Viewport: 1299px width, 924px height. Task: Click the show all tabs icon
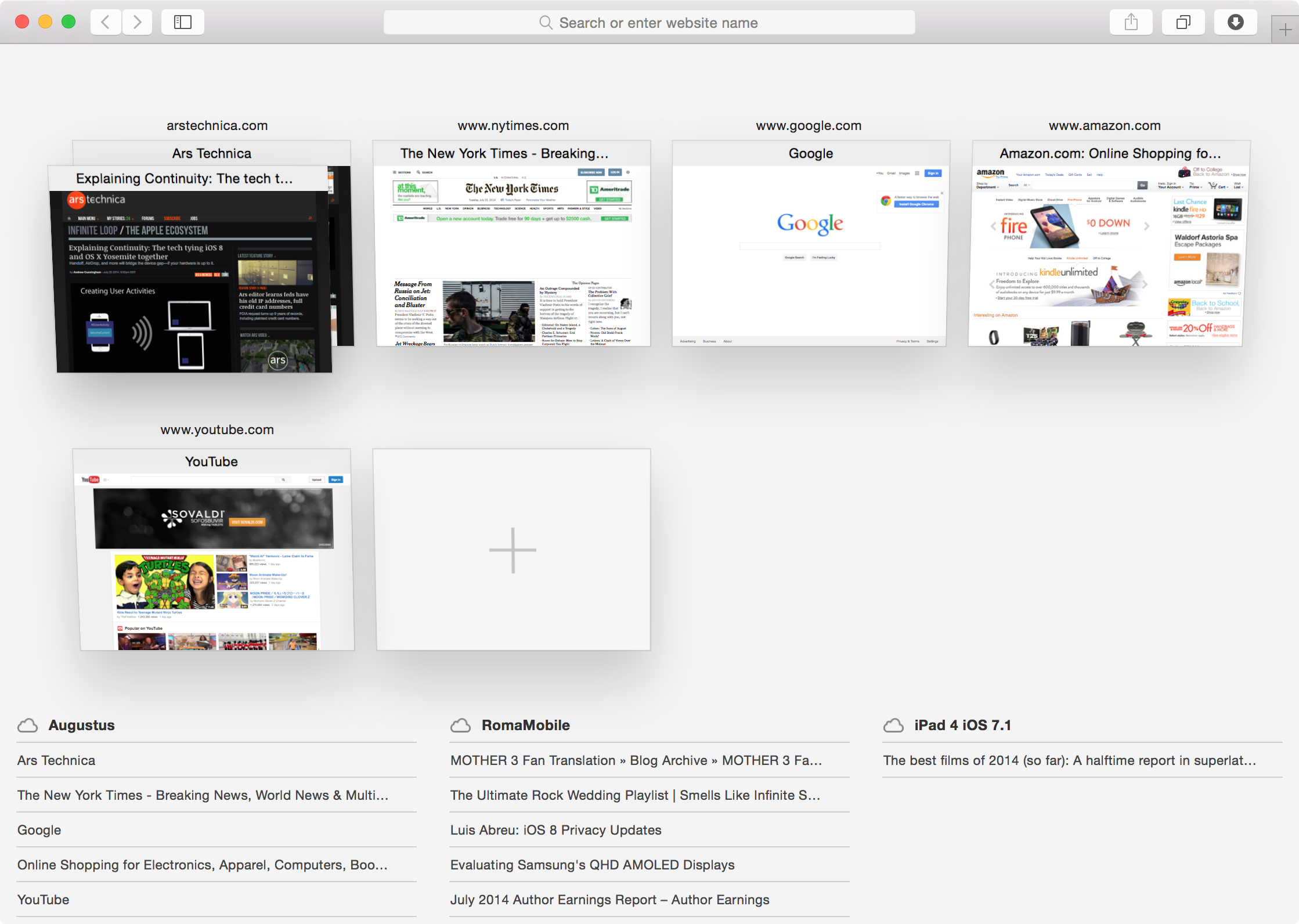point(1183,22)
